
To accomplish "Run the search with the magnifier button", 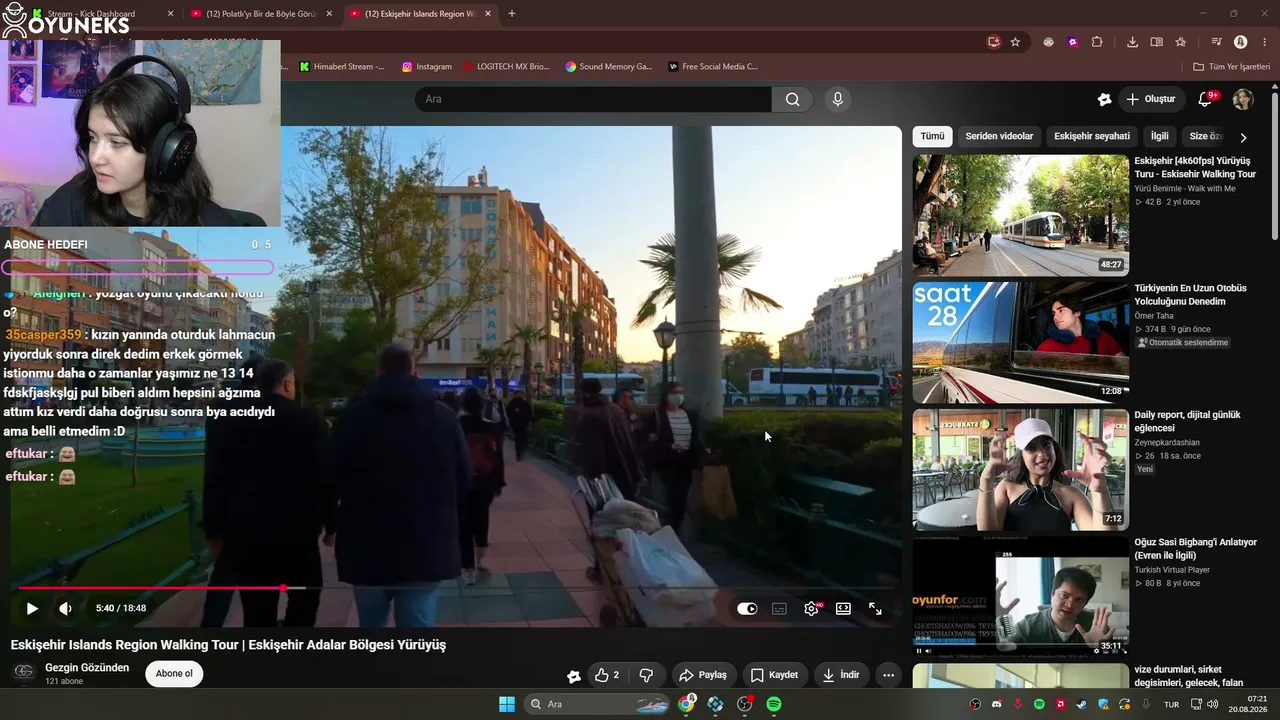I will pyautogui.click(x=792, y=99).
